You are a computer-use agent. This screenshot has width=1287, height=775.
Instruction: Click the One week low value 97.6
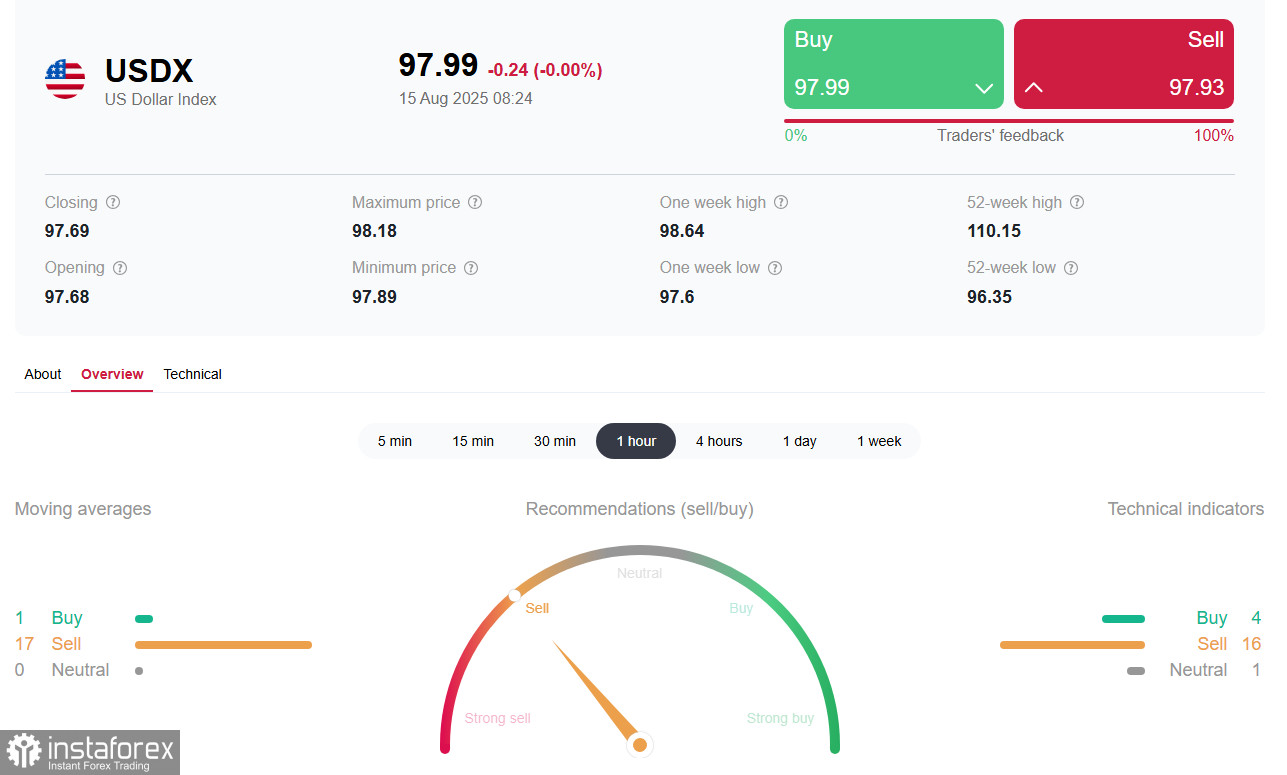pos(677,297)
